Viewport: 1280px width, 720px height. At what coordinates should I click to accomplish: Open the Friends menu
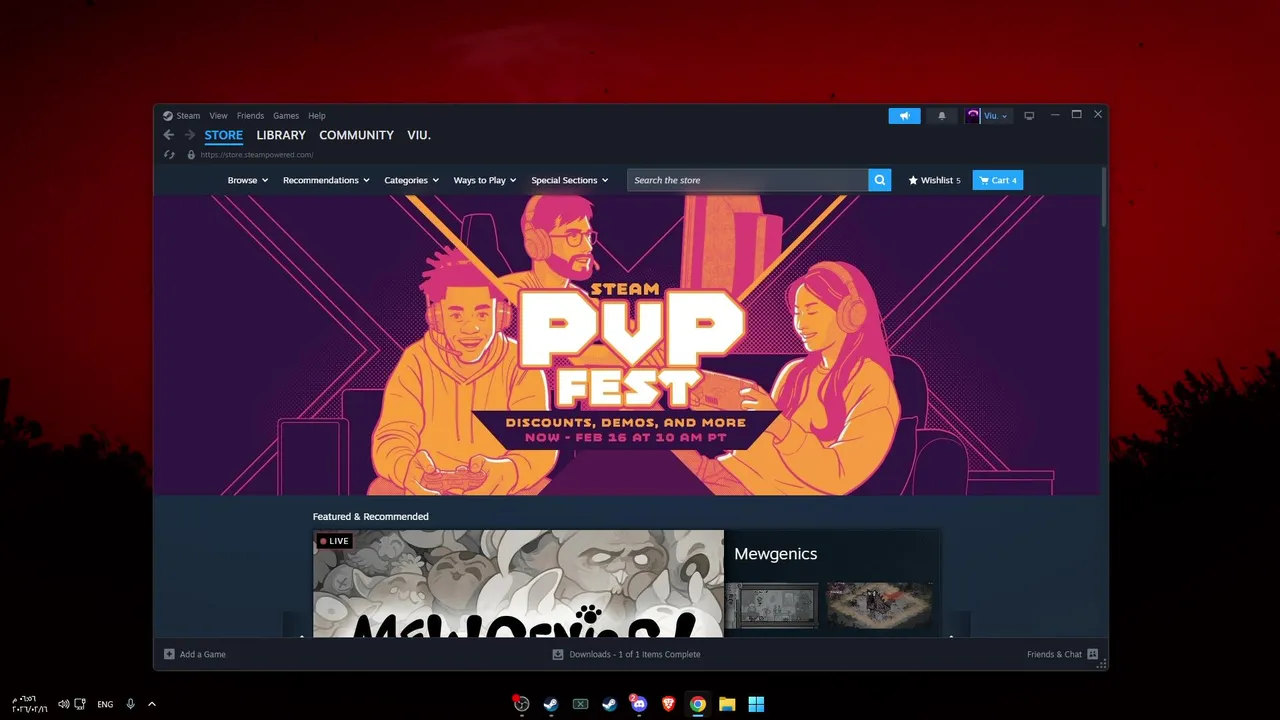pos(250,116)
